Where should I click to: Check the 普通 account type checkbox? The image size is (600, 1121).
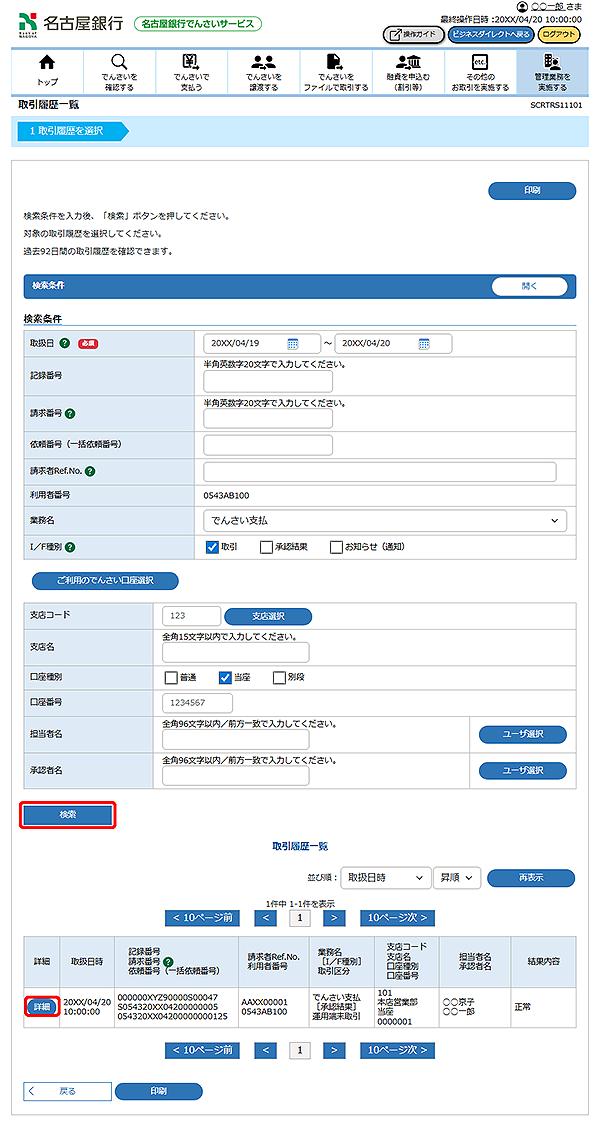pyautogui.click(x=171, y=677)
